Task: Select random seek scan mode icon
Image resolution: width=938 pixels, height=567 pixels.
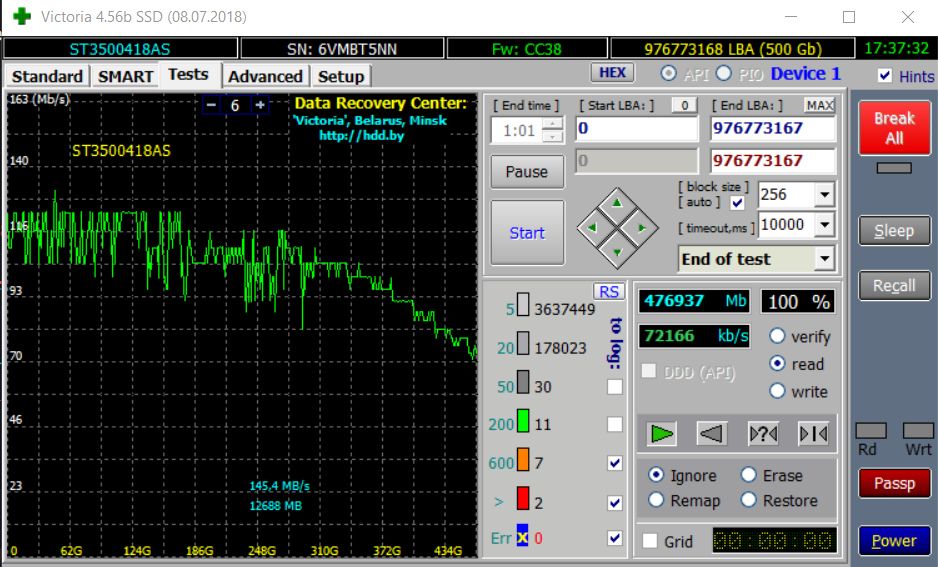Action: [763, 434]
